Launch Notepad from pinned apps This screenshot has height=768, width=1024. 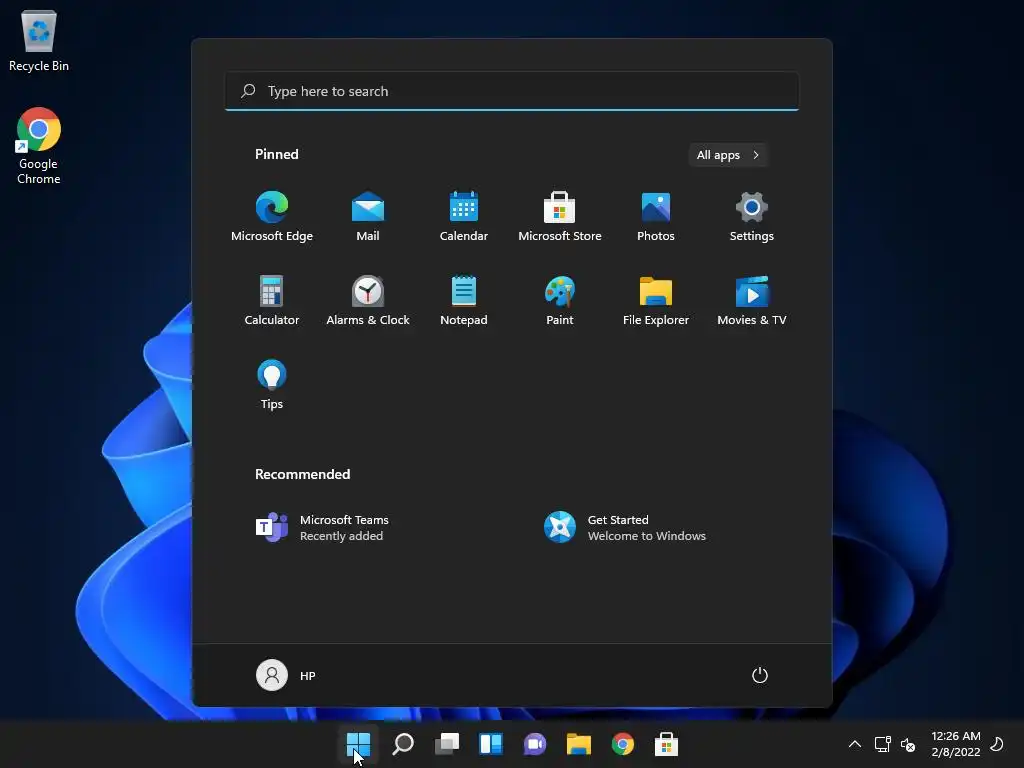click(464, 300)
